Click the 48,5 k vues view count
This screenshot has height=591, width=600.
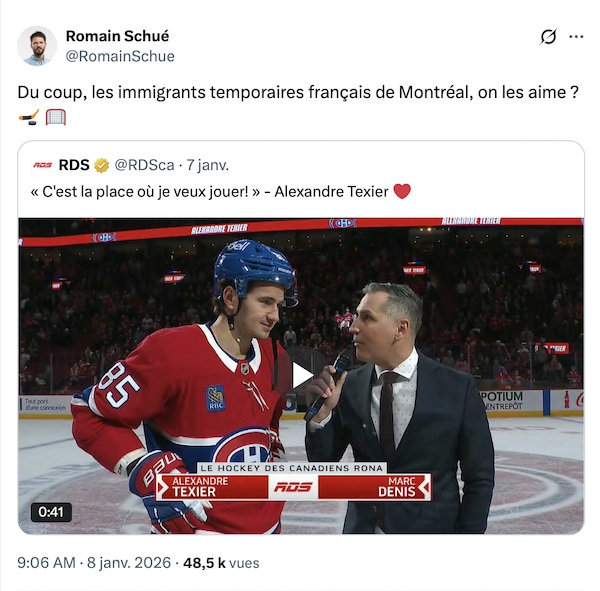pyautogui.click(x=219, y=563)
